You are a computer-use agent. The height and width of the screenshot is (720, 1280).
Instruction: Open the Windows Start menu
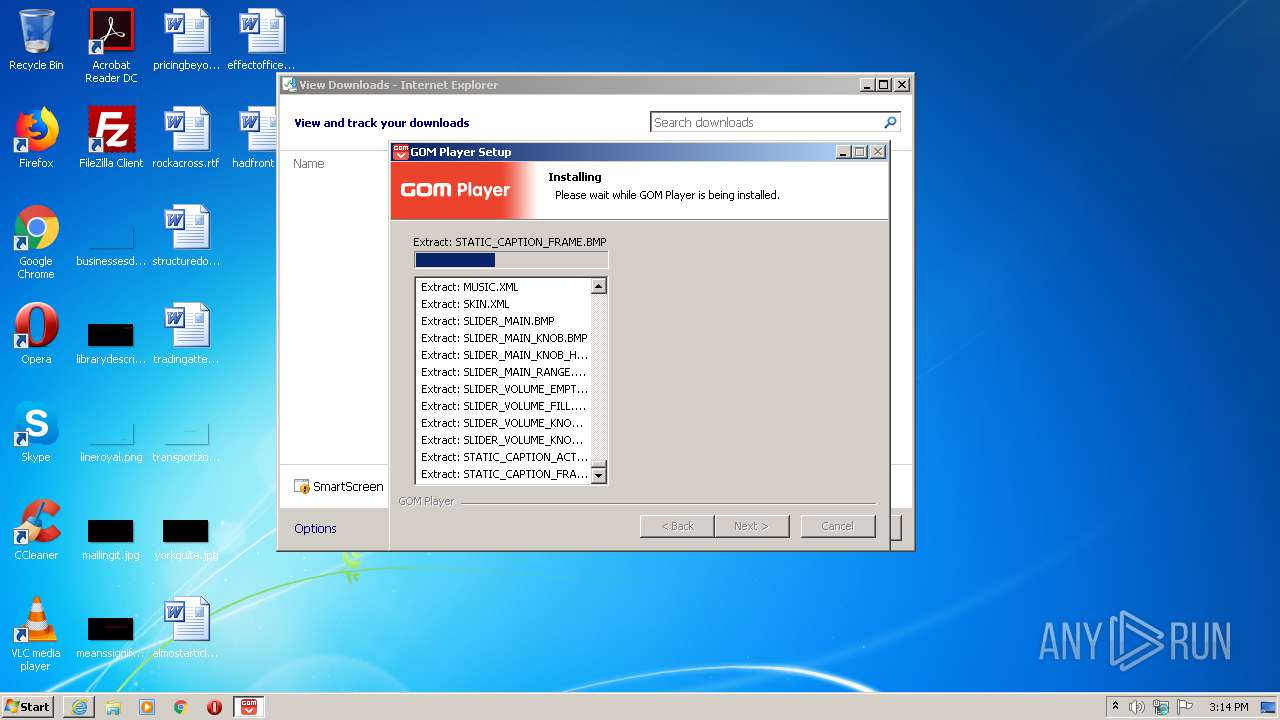(28, 707)
